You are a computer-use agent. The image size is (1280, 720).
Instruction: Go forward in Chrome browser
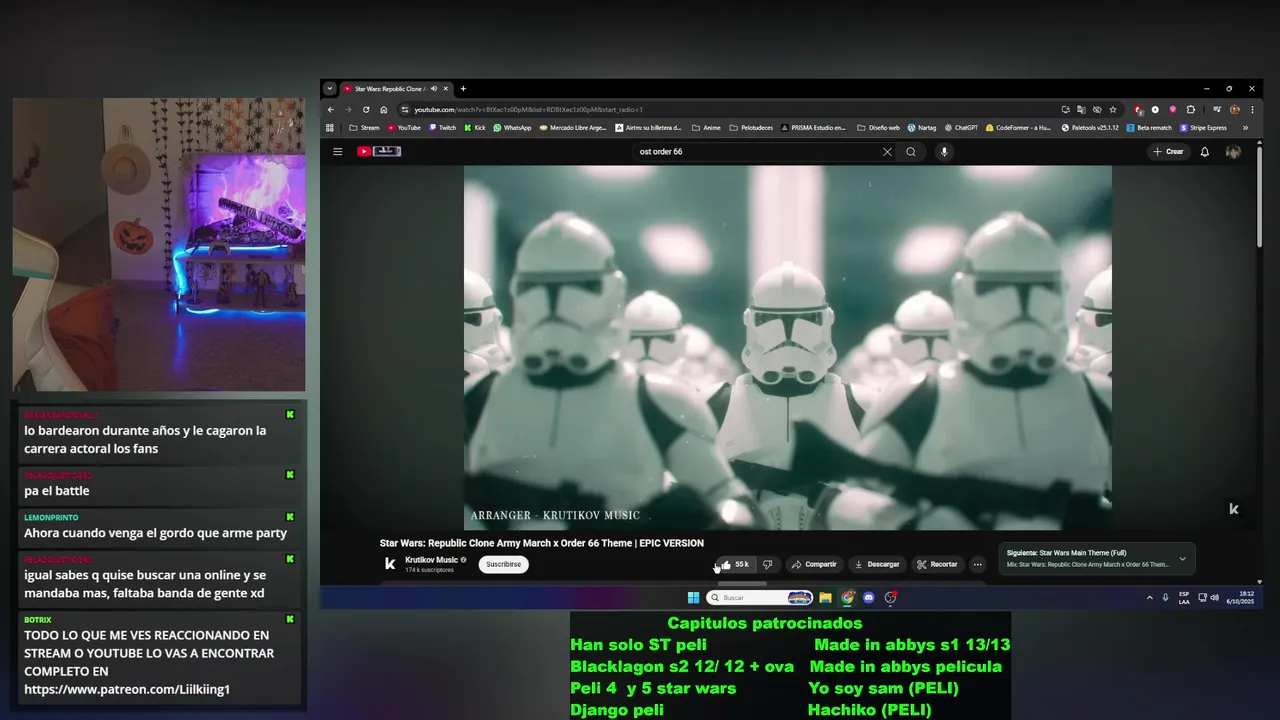point(348,110)
